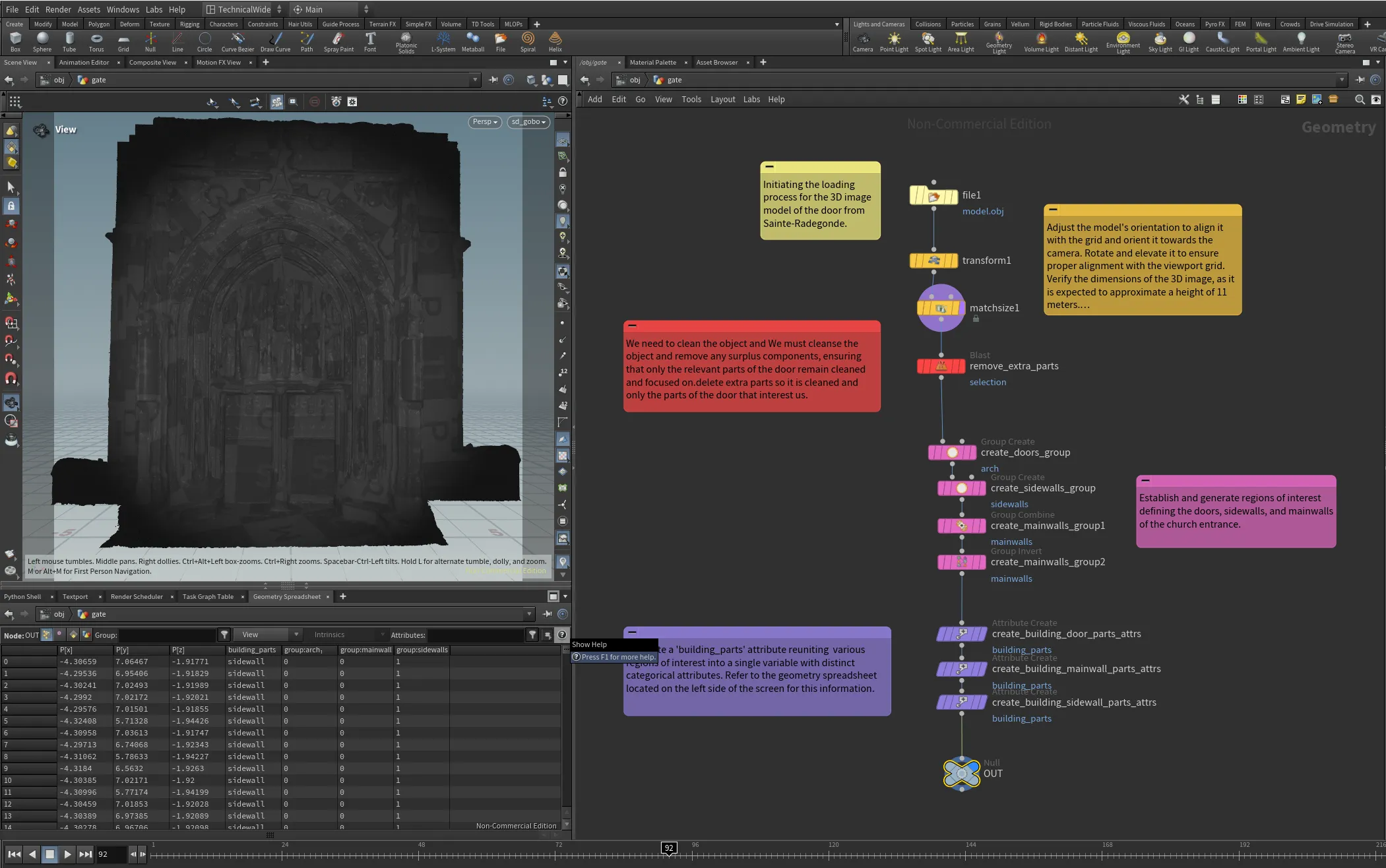
Task: Expand the shelf set options arrow
Action: tap(837, 24)
